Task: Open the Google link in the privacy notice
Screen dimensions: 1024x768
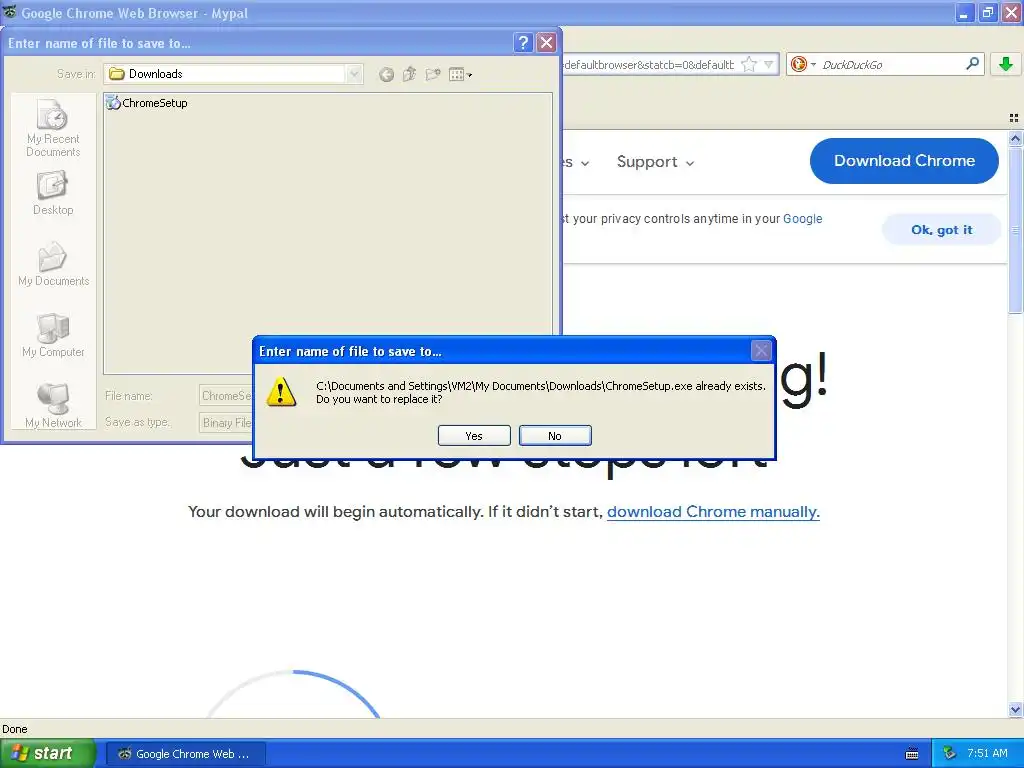Action: click(x=803, y=219)
